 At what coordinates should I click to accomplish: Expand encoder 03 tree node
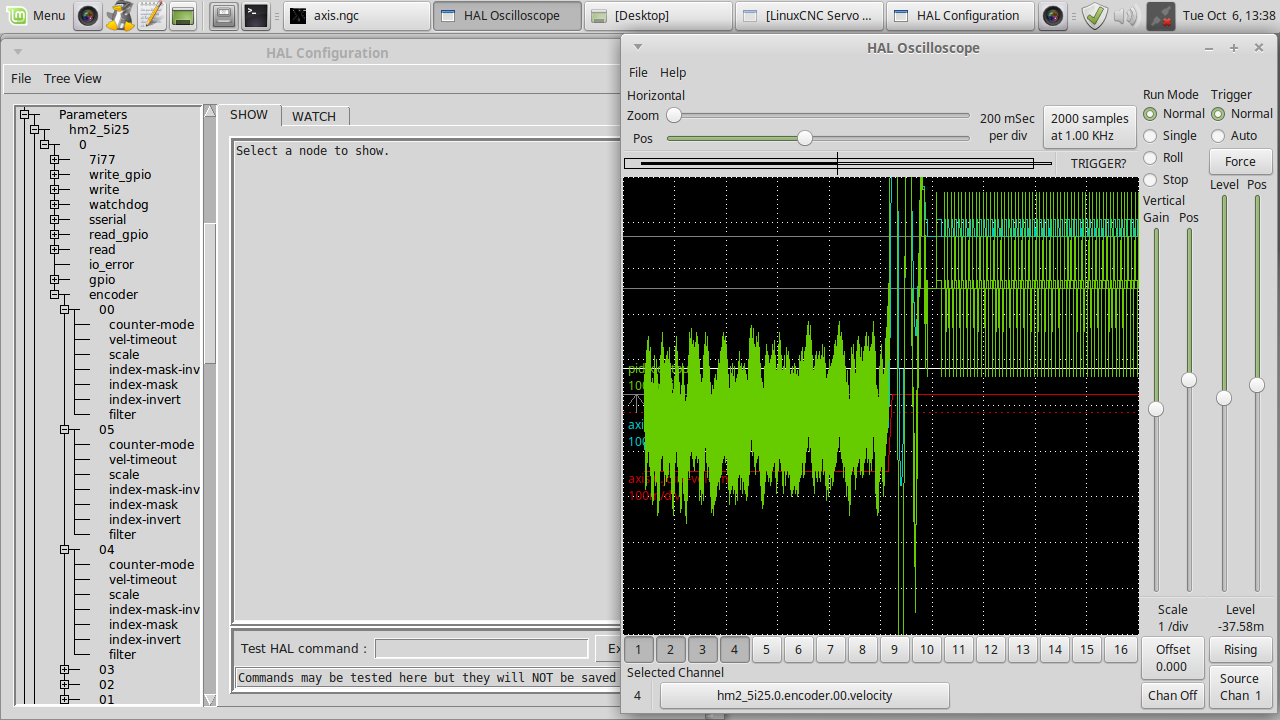coord(65,669)
